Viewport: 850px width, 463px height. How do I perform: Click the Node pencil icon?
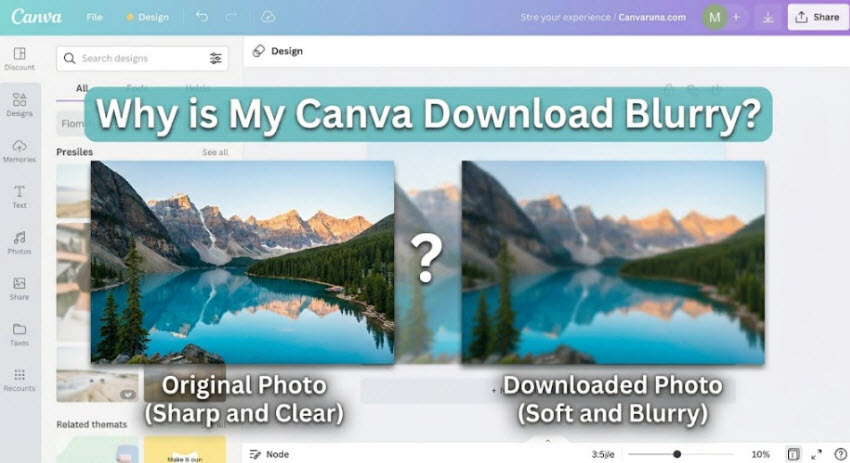pyautogui.click(x=255, y=454)
